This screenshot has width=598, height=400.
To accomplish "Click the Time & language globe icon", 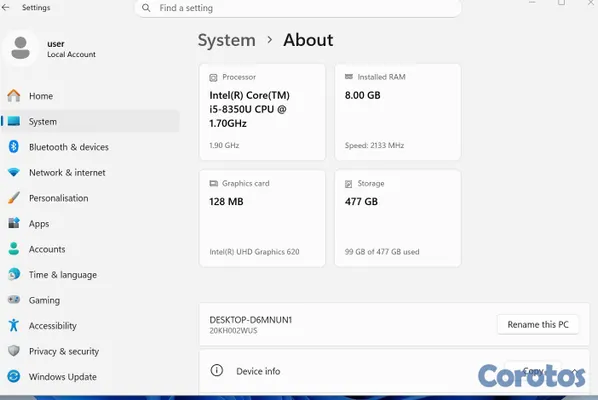I will point(14,275).
